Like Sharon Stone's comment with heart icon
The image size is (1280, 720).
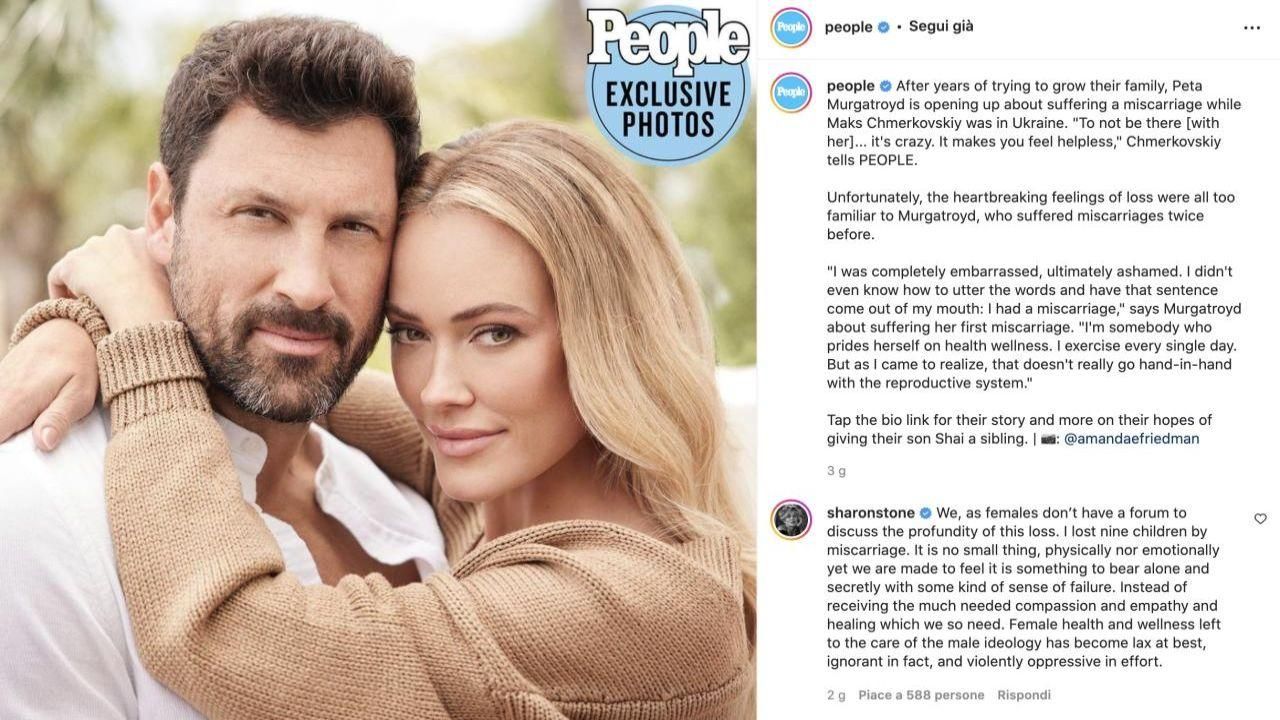pyautogui.click(x=1260, y=519)
